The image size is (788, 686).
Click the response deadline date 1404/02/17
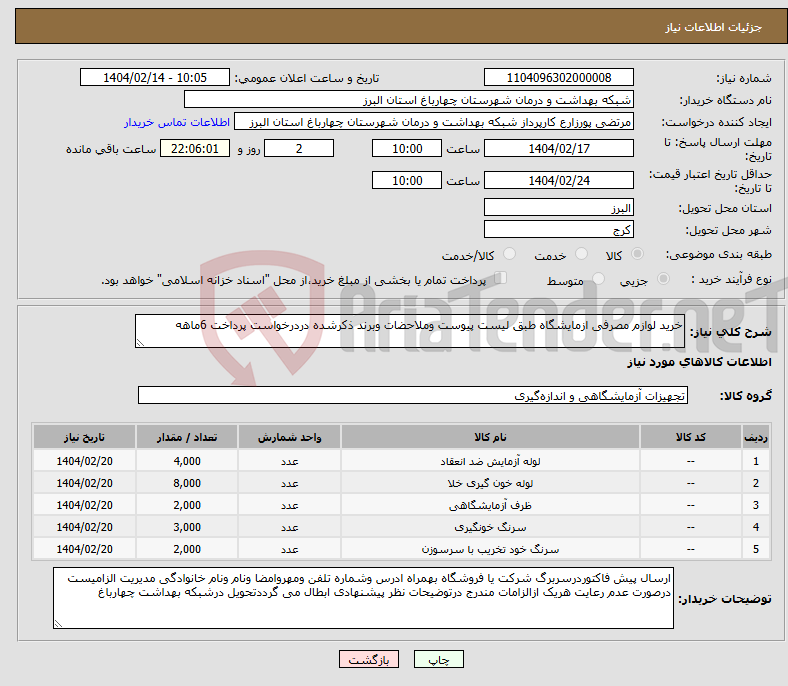click(x=559, y=148)
